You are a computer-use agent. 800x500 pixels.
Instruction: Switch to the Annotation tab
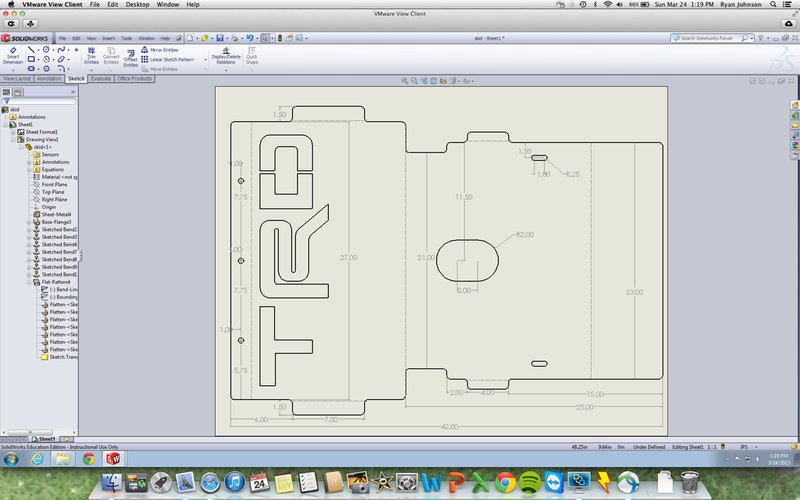point(49,79)
